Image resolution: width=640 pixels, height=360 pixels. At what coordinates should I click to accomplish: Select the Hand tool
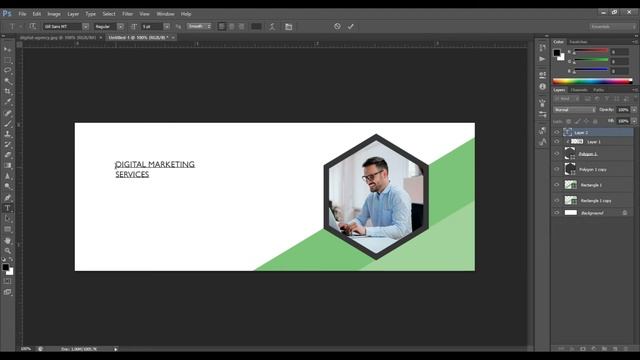[x=7, y=240]
